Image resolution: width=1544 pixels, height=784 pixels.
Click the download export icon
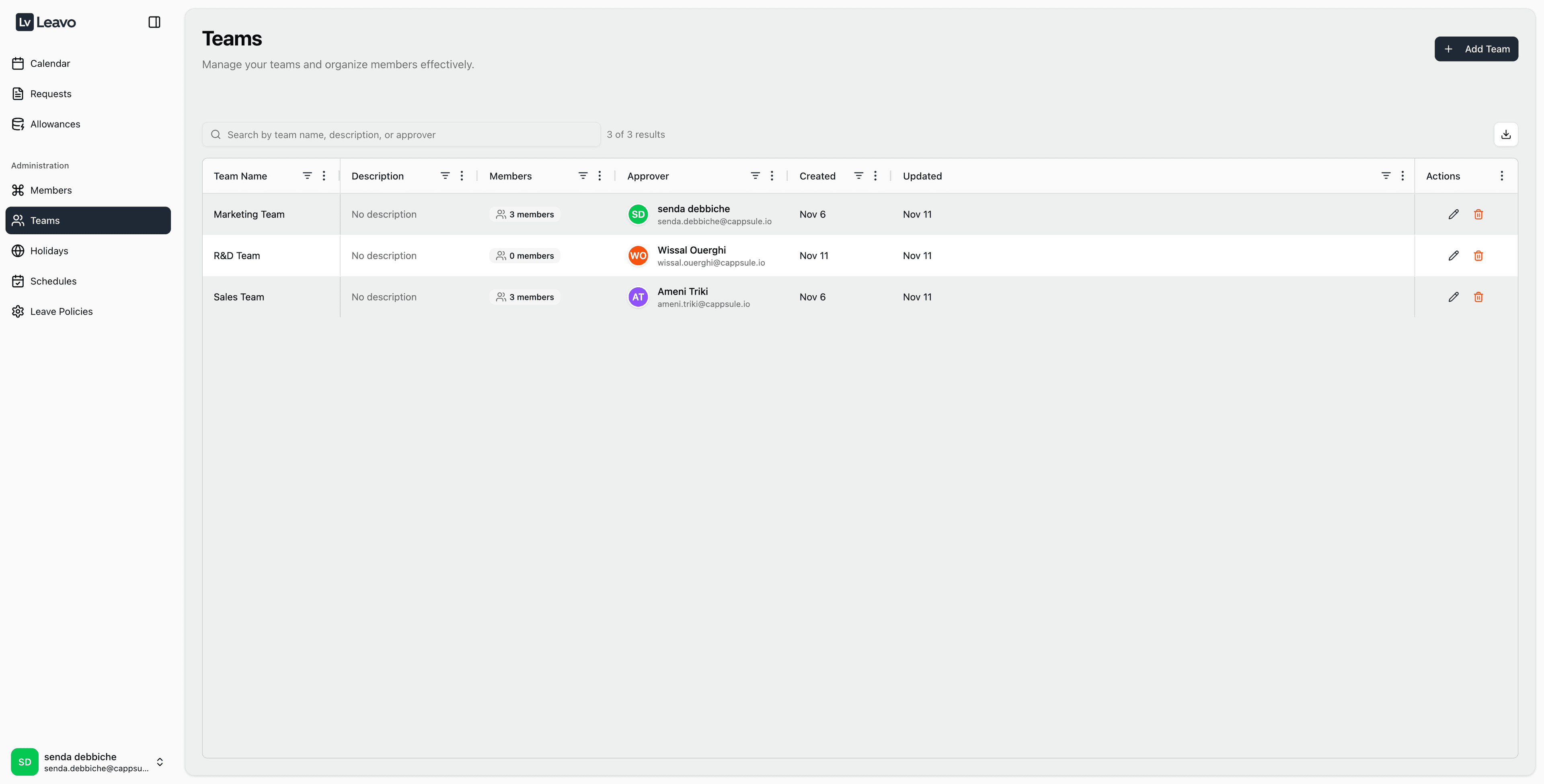(1506, 134)
